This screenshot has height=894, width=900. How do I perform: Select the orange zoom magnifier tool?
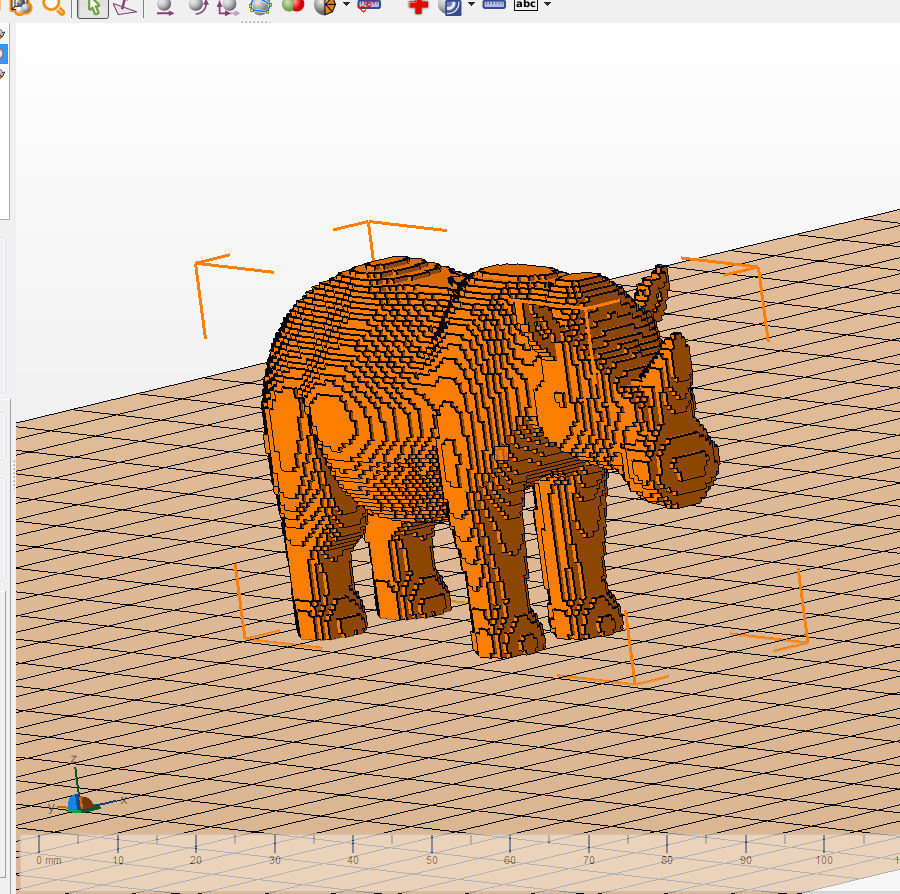[x=53, y=6]
